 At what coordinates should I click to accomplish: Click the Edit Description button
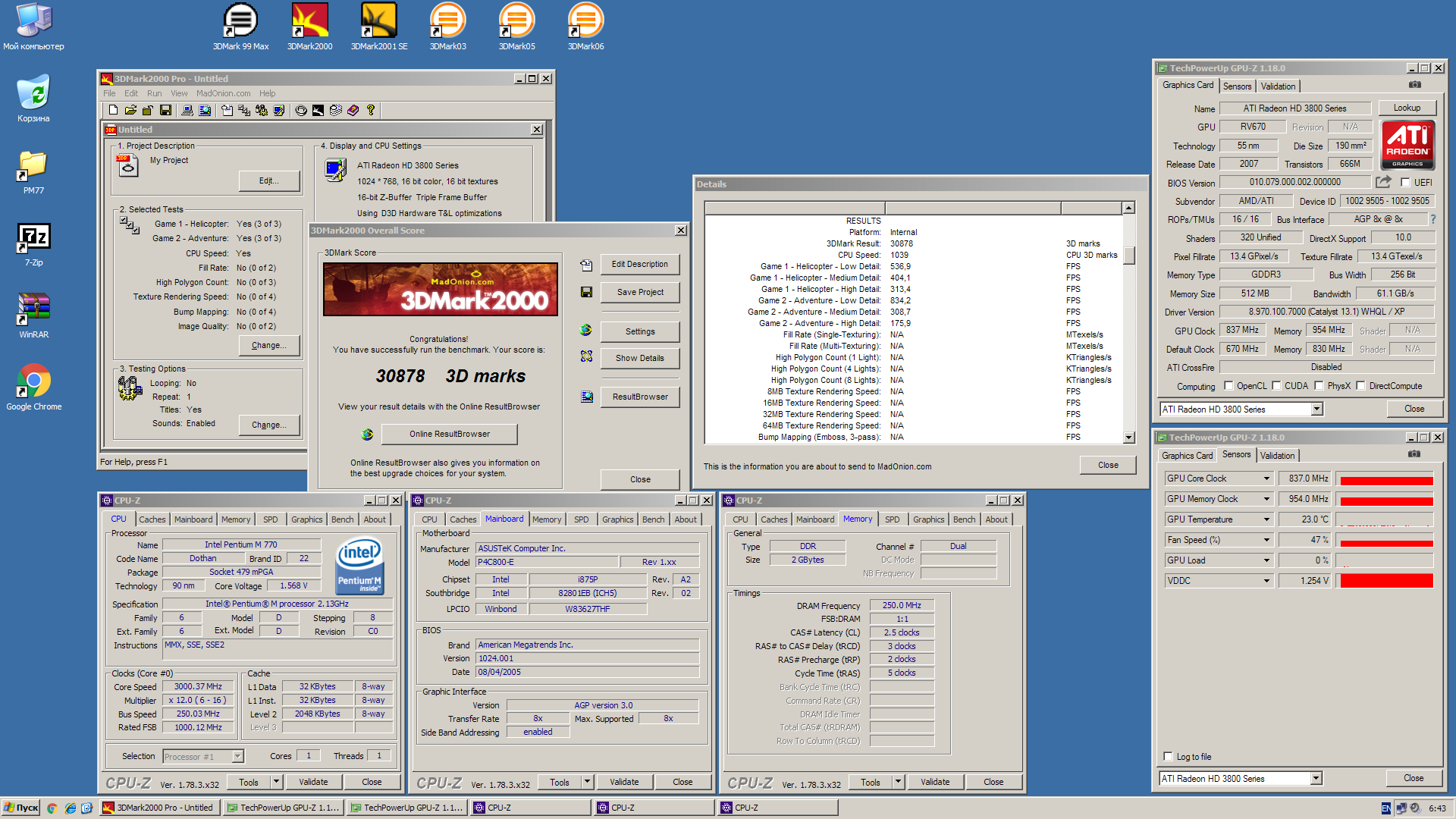(x=639, y=265)
